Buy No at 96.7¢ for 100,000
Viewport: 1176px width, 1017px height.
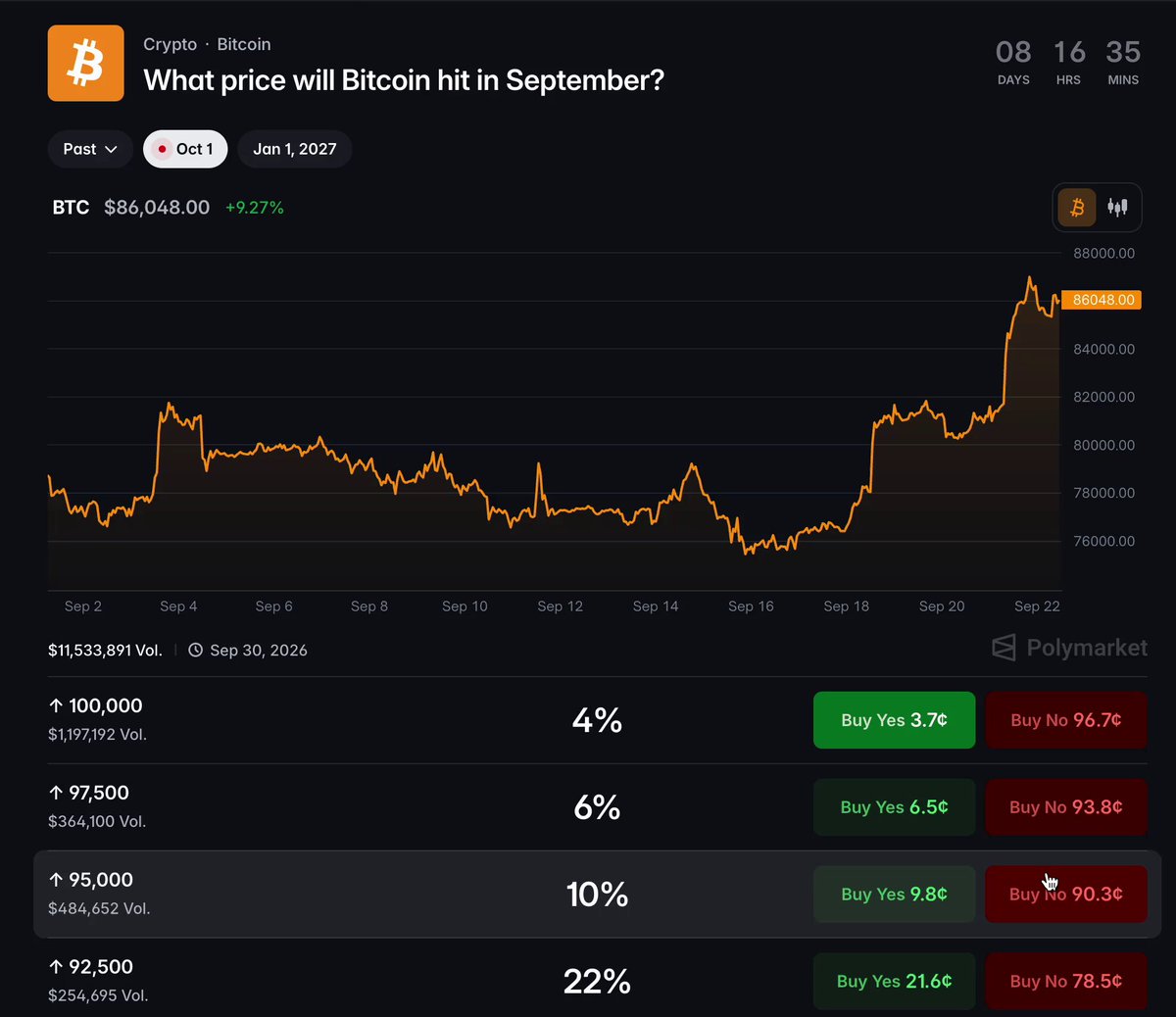[x=1066, y=720]
